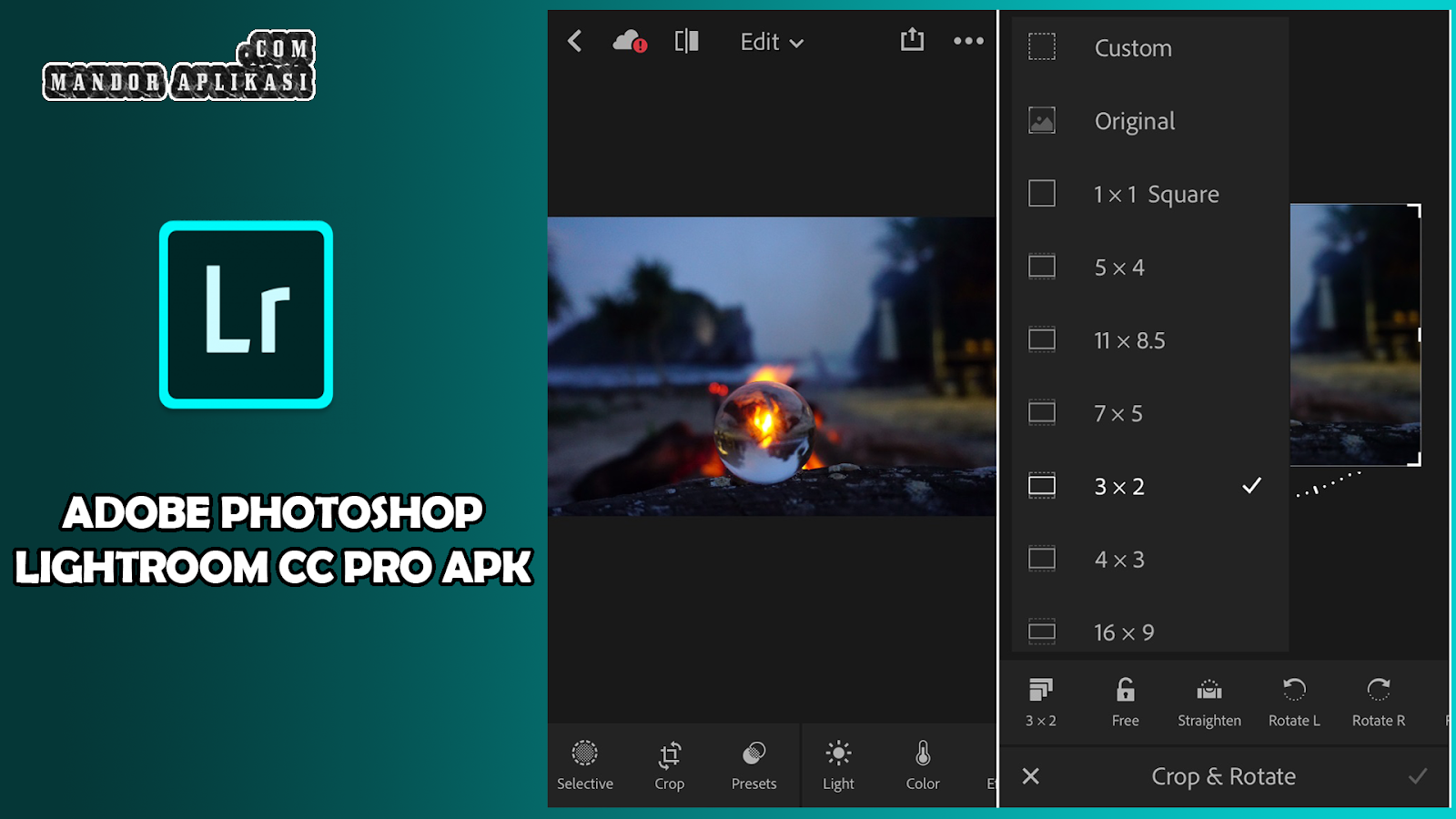
Task: Tap the share/export icon
Action: (912, 39)
